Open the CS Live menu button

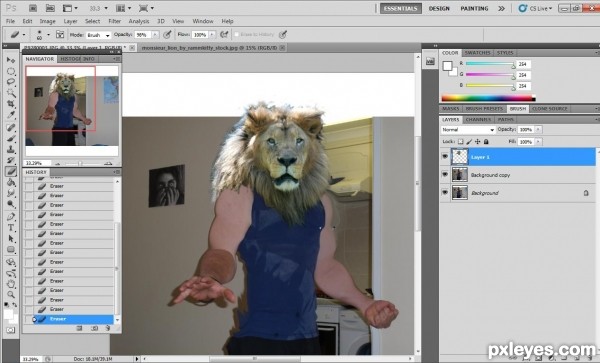535,8
